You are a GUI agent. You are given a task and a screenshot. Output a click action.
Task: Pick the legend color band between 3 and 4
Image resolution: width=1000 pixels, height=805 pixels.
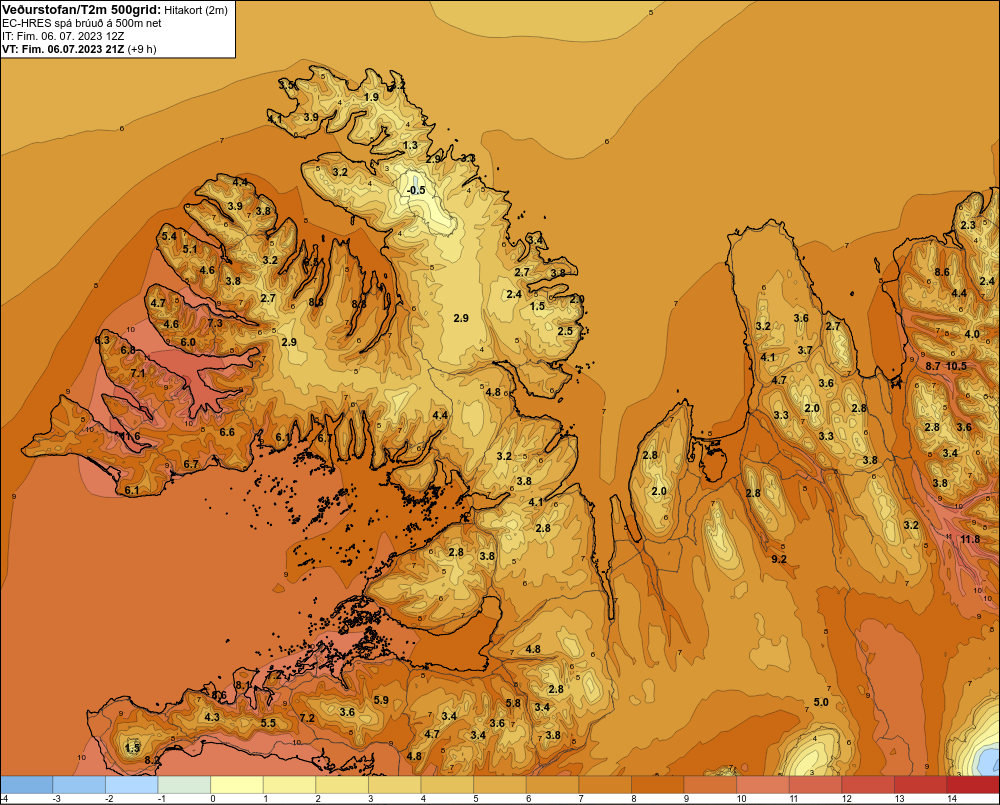pyautogui.click(x=395, y=785)
